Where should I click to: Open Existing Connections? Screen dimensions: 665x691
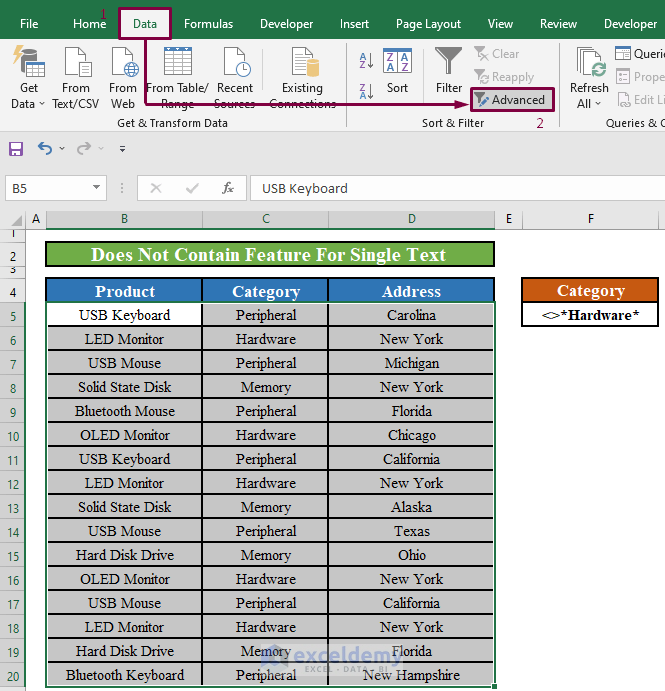[x=302, y=78]
